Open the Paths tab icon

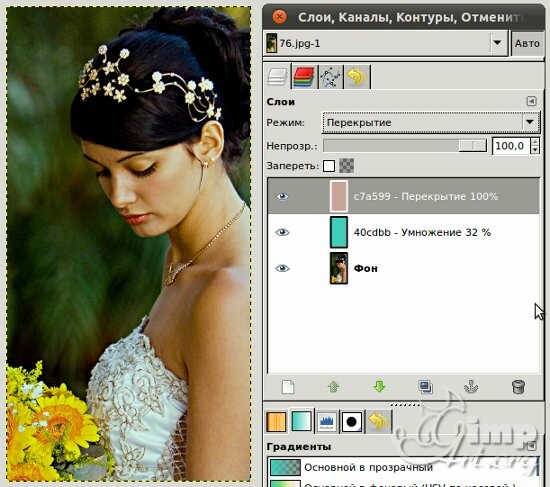330,76
